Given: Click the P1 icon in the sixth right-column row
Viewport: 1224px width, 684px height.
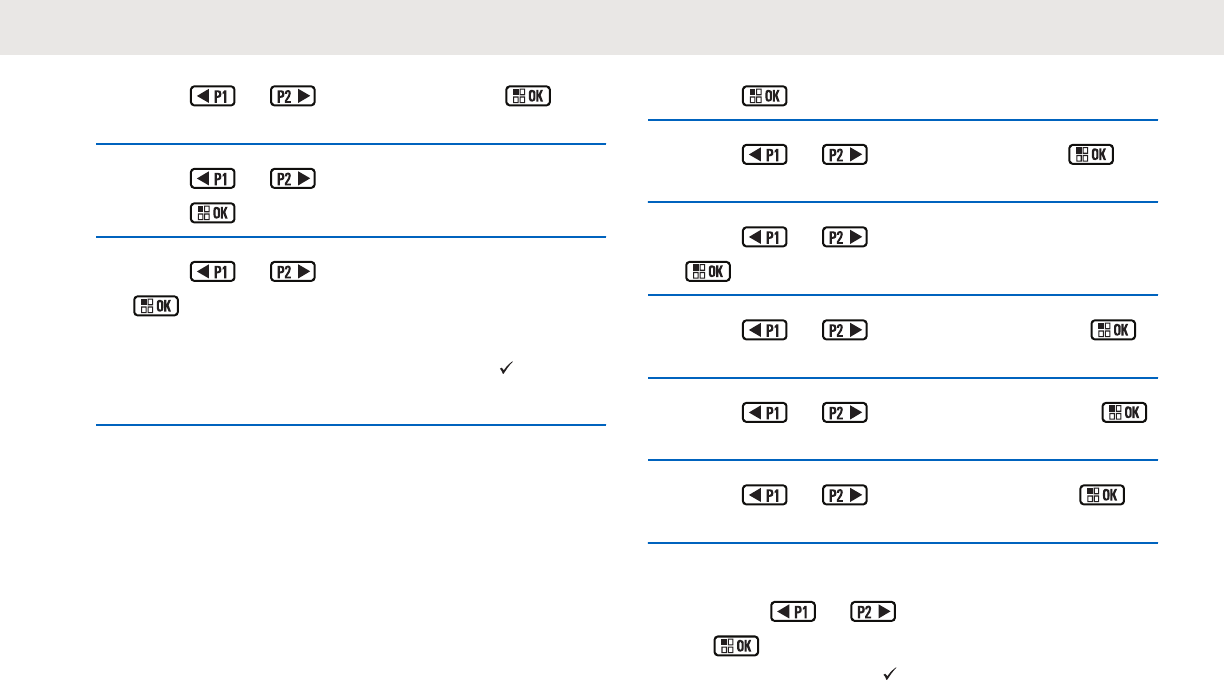Looking at the screenshot, I should pyautogui.click(x=766, y=495).
